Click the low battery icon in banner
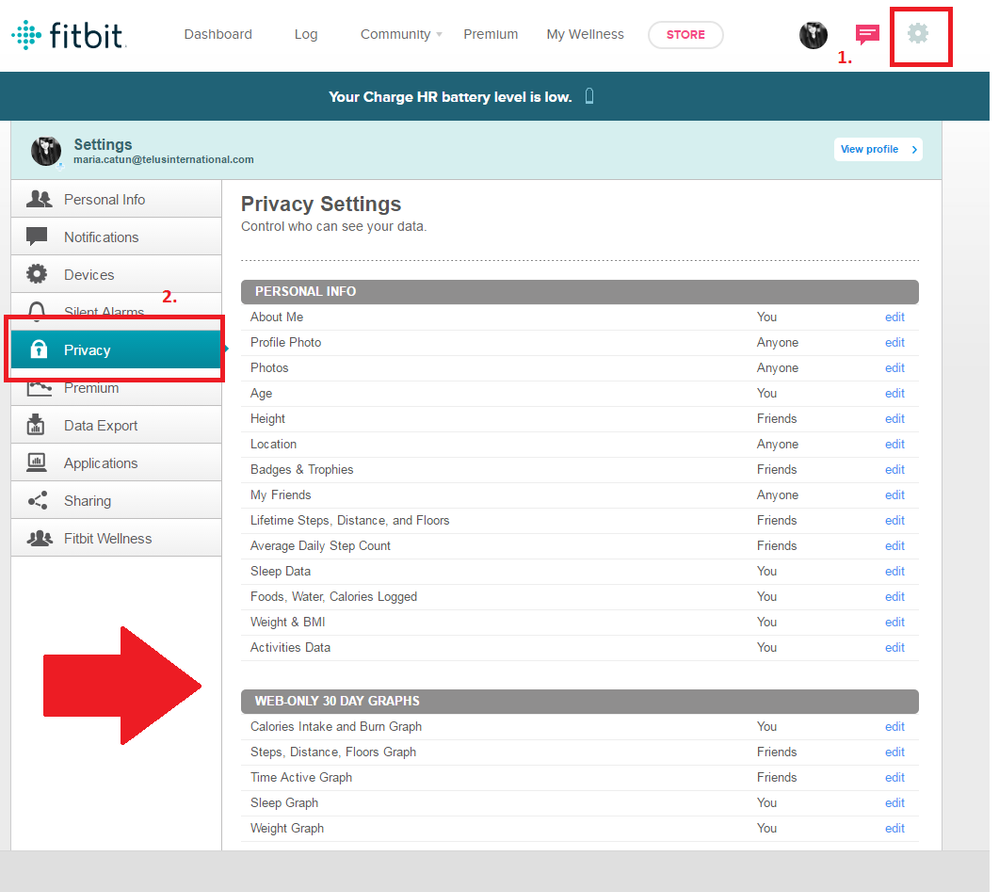Viewport: 999px width, 892px height. click(x=589, y=96)
